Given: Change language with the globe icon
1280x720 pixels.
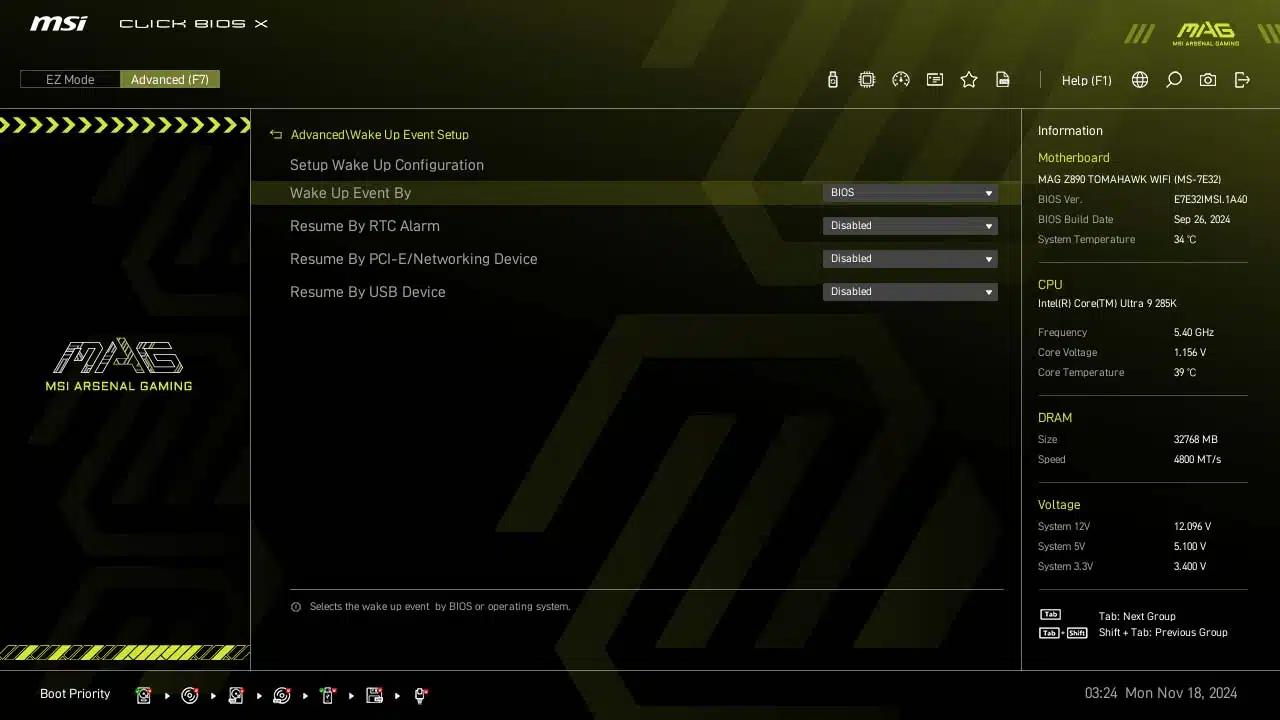Looking at the screenshot, I should coord(1140,80).
